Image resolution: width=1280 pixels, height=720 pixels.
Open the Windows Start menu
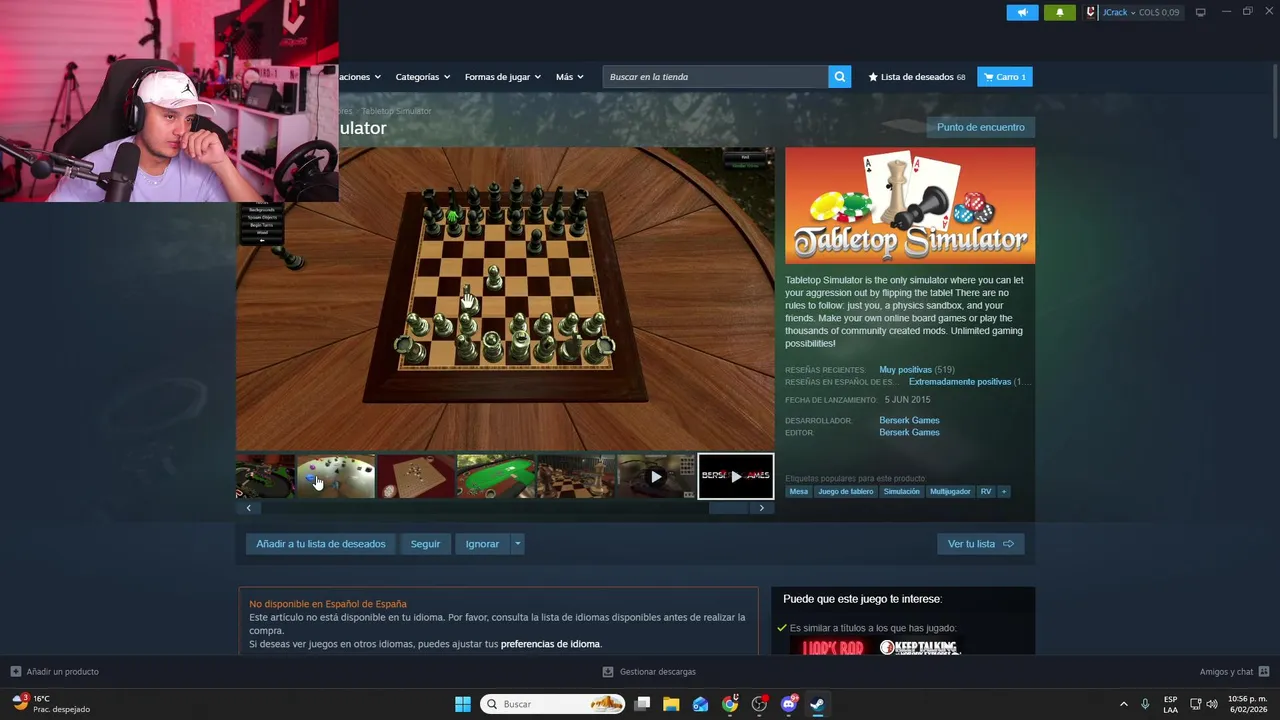463,704
